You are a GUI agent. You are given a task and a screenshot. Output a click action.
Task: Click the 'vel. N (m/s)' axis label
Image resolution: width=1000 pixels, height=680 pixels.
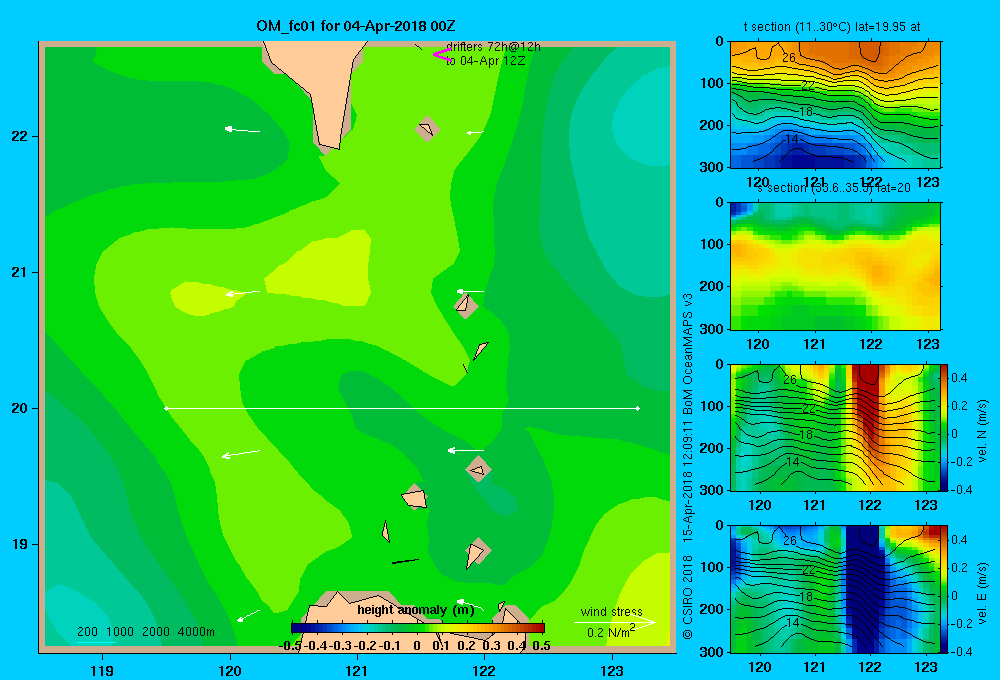[982, 431]
